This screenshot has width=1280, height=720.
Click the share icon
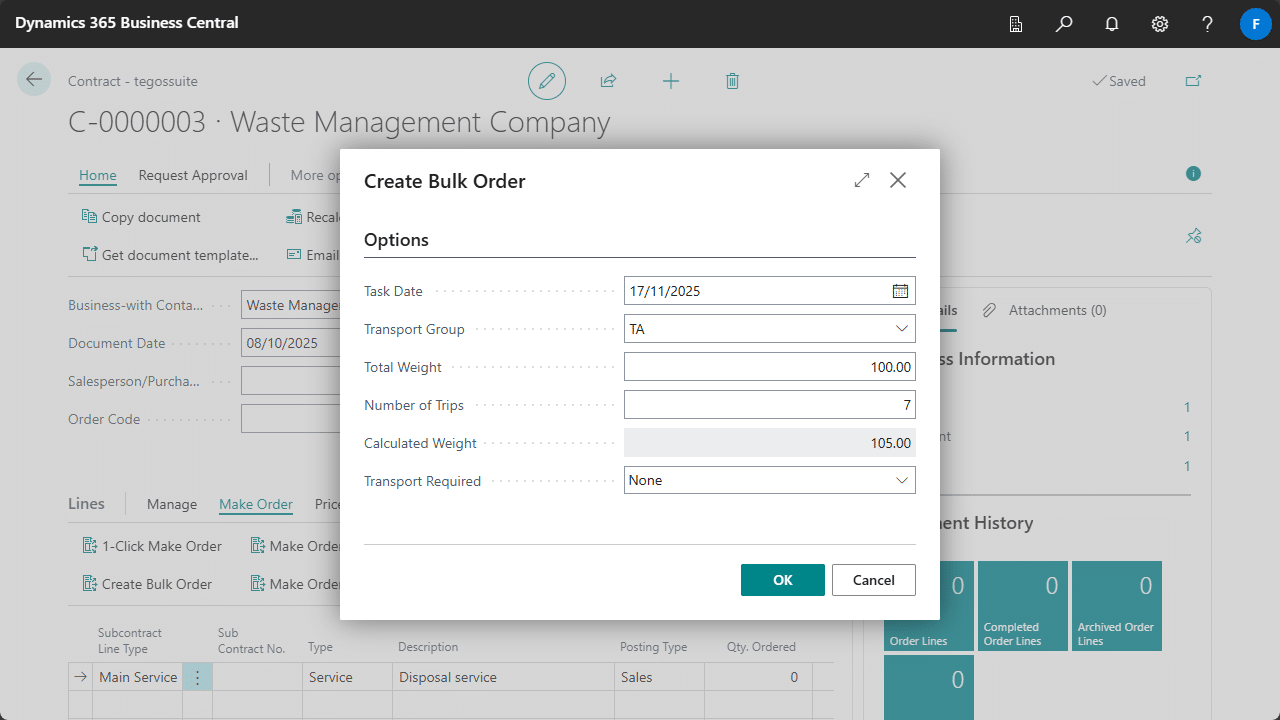[x=608, y=81]
